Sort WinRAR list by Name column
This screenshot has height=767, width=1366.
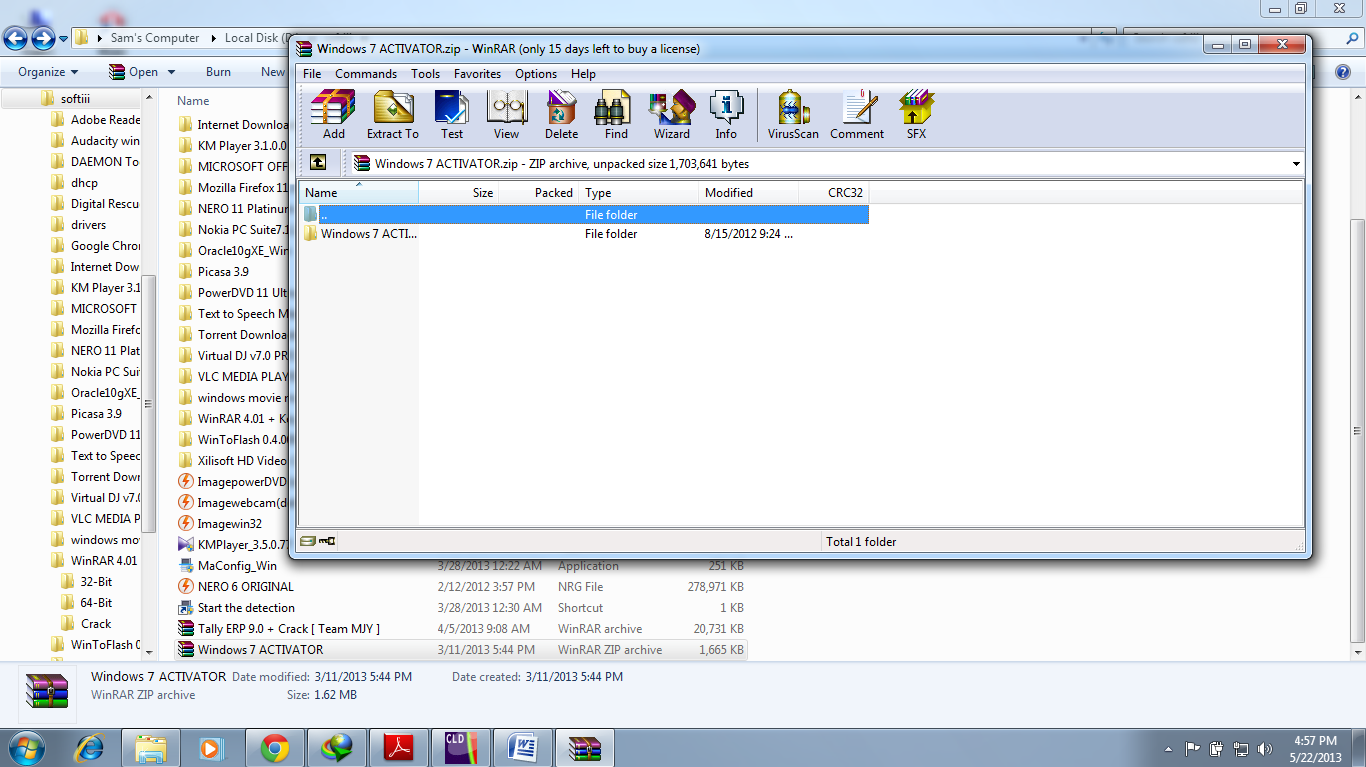click(x=358, y=193)
